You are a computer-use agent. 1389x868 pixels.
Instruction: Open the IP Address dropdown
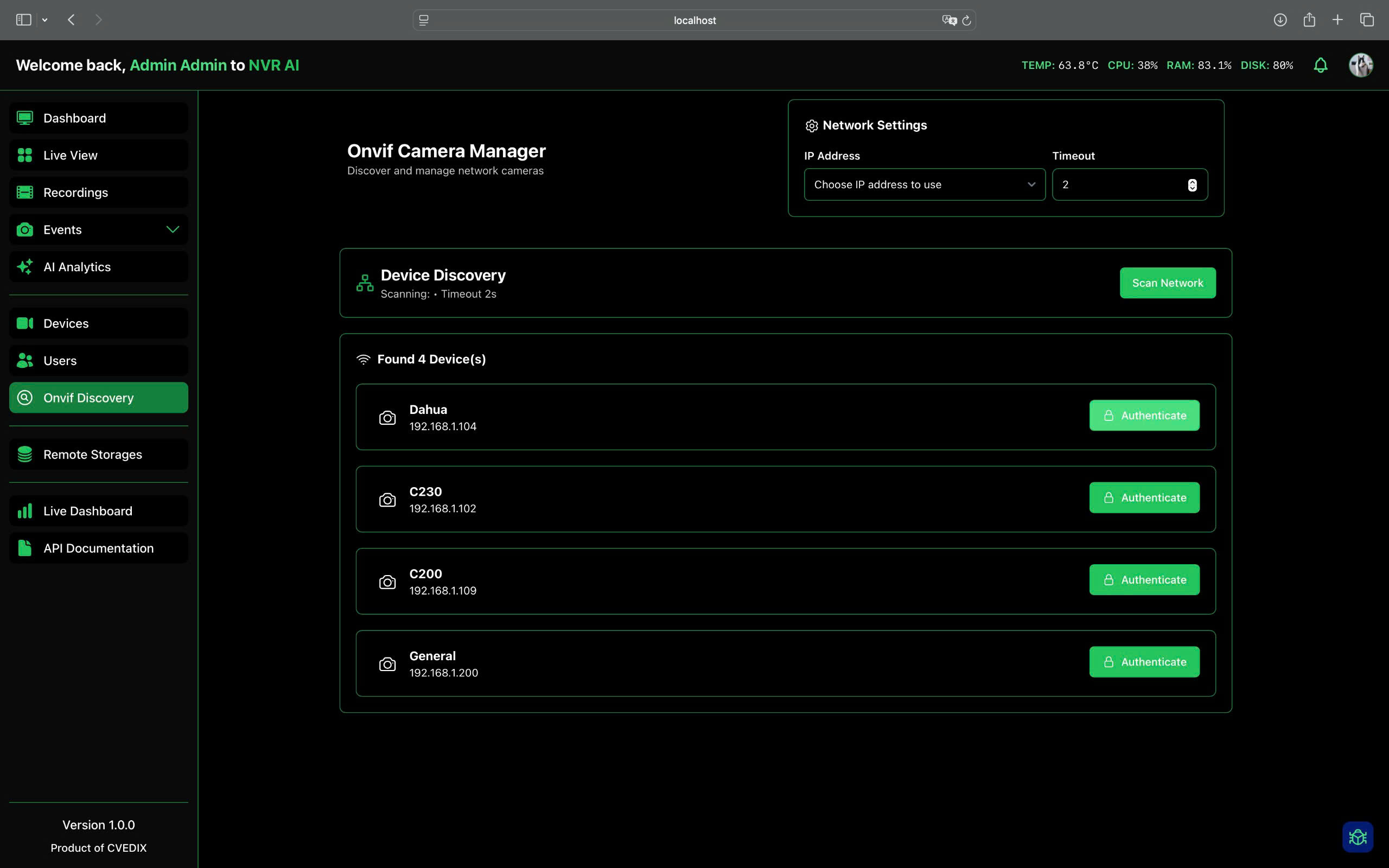click(x=923, y=184)
